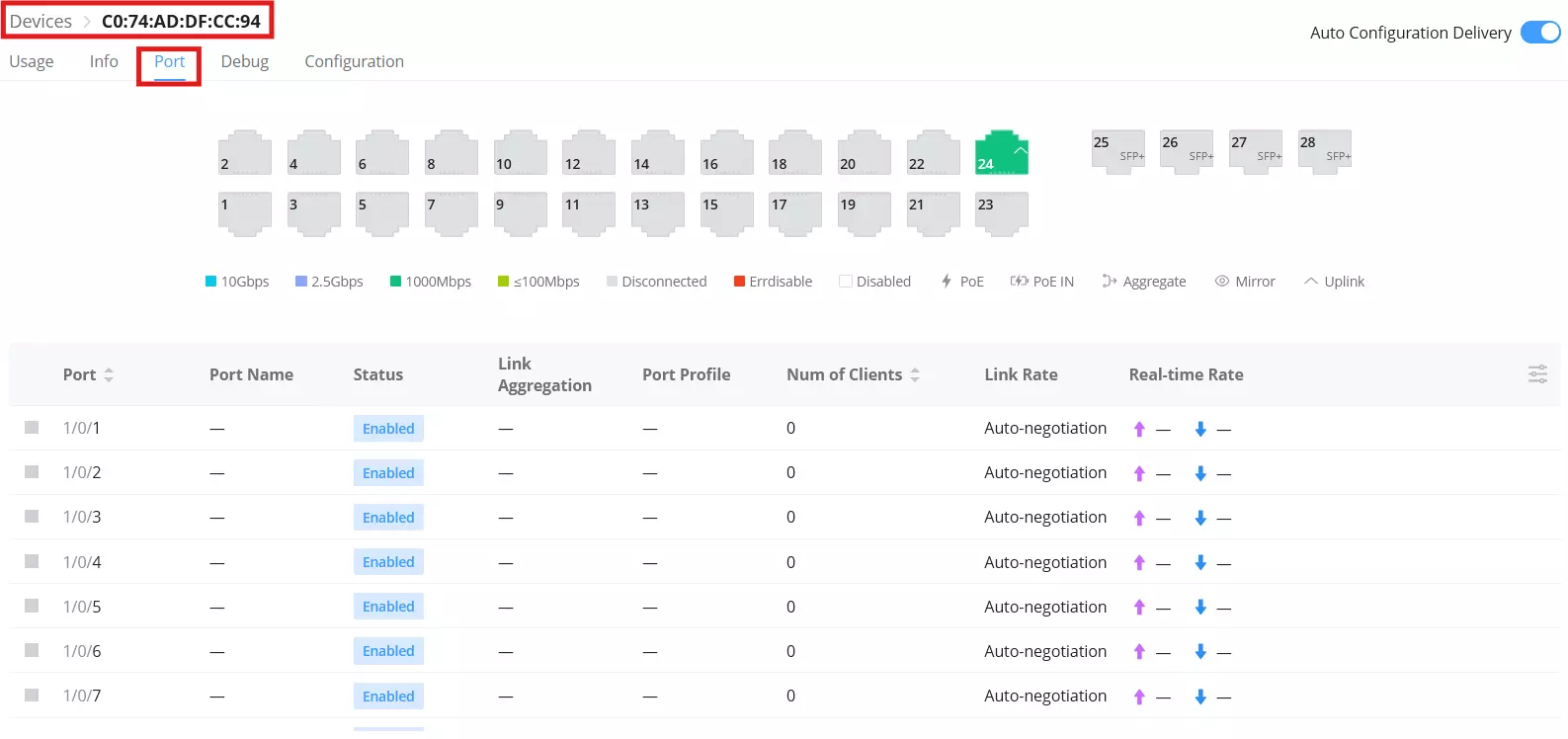Screen dimensions: 1568x739
Task: Sort table by Num of Clients
Action: (915, 374)
